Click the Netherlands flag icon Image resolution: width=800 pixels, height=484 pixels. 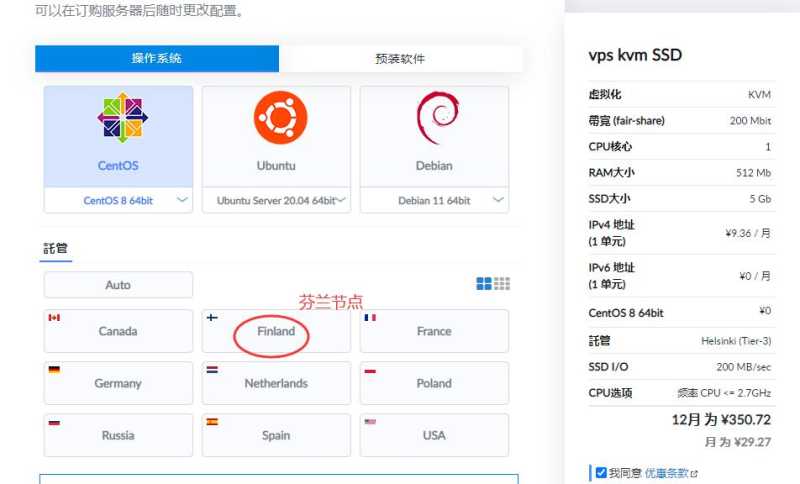(212, 370)
